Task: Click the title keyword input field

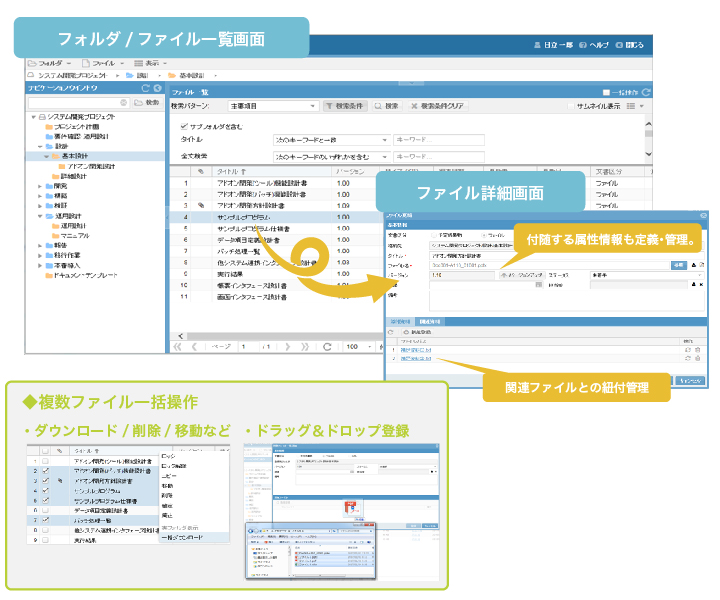Action: (x=425, y=141)
